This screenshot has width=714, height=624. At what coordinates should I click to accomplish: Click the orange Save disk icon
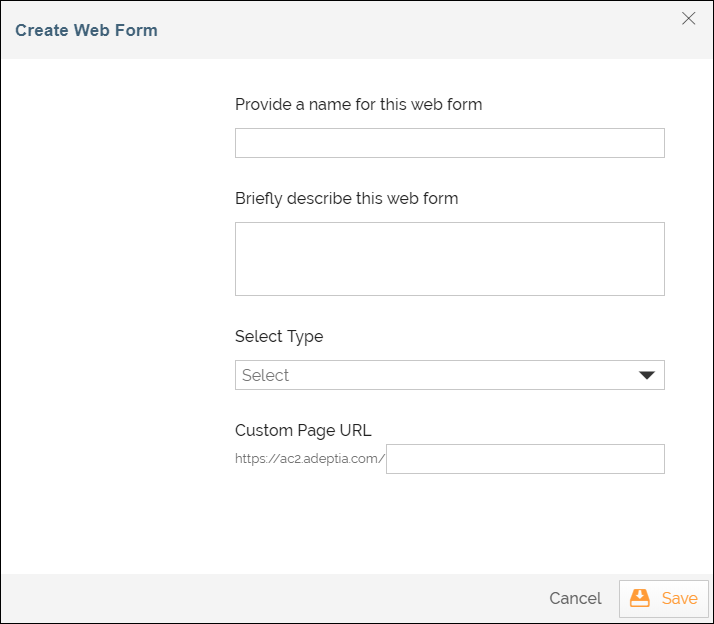pos(640,598)
